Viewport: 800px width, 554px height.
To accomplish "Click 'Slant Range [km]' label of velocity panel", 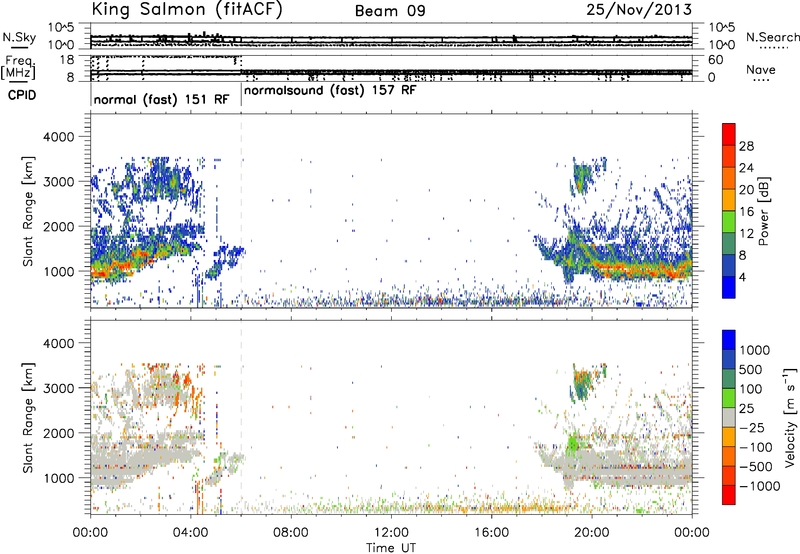I will 28,418.
